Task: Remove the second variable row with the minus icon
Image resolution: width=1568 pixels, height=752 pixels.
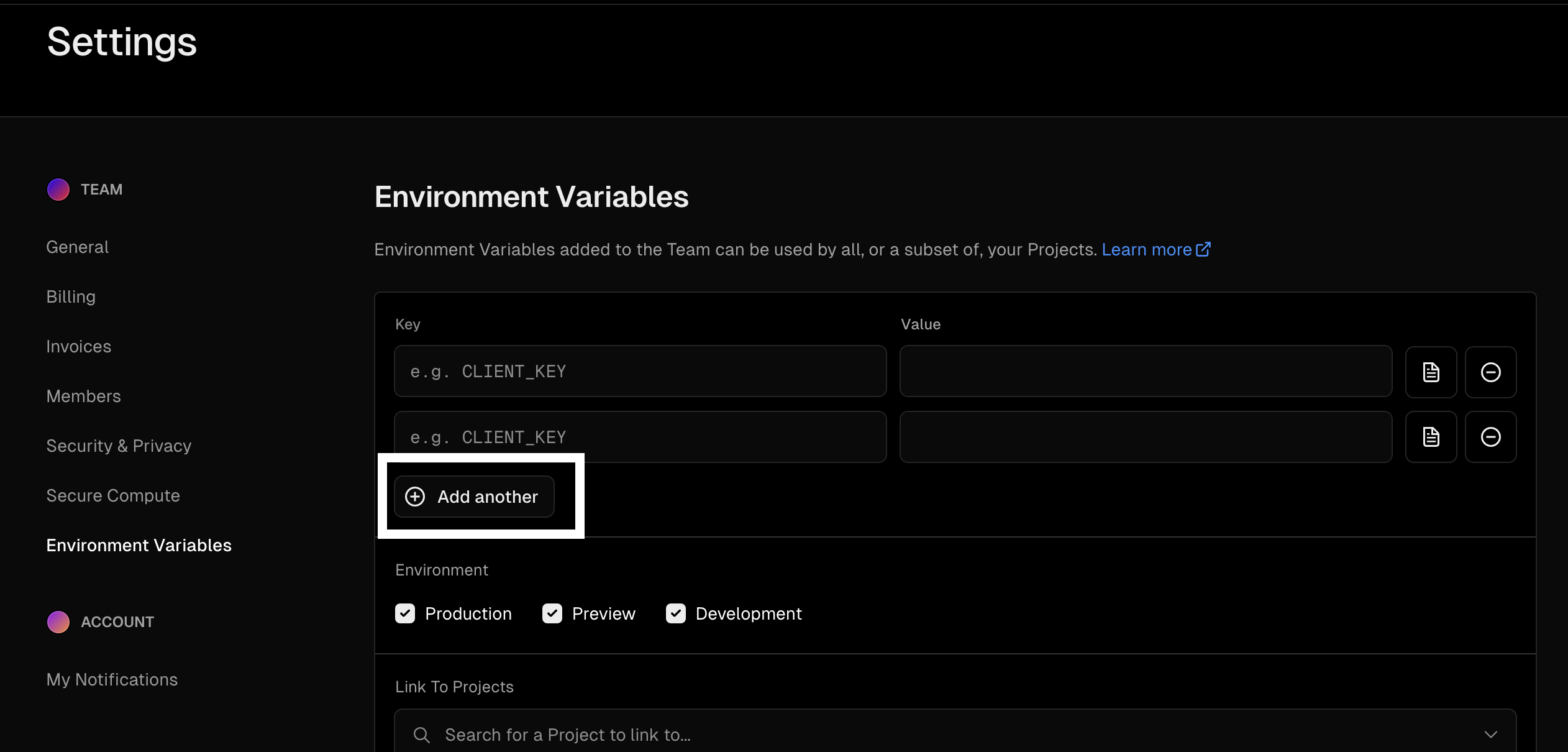Action: (x=1490, y=437)
